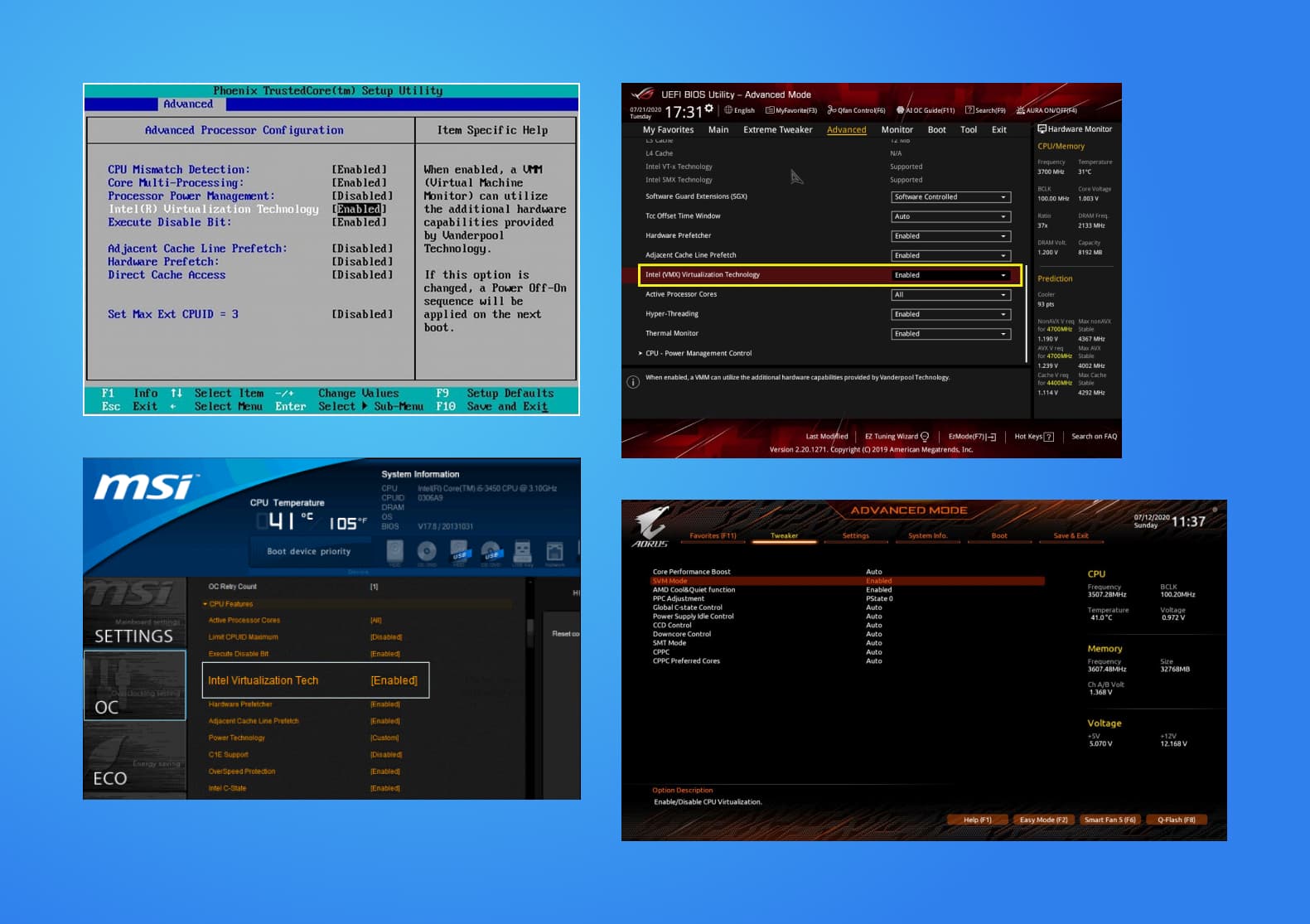Image resolution: width=1310 pixels, height=924 pixels.
Task: Open Favorites (F11) tab in AORUS BIOS
Action: point(713,536)
